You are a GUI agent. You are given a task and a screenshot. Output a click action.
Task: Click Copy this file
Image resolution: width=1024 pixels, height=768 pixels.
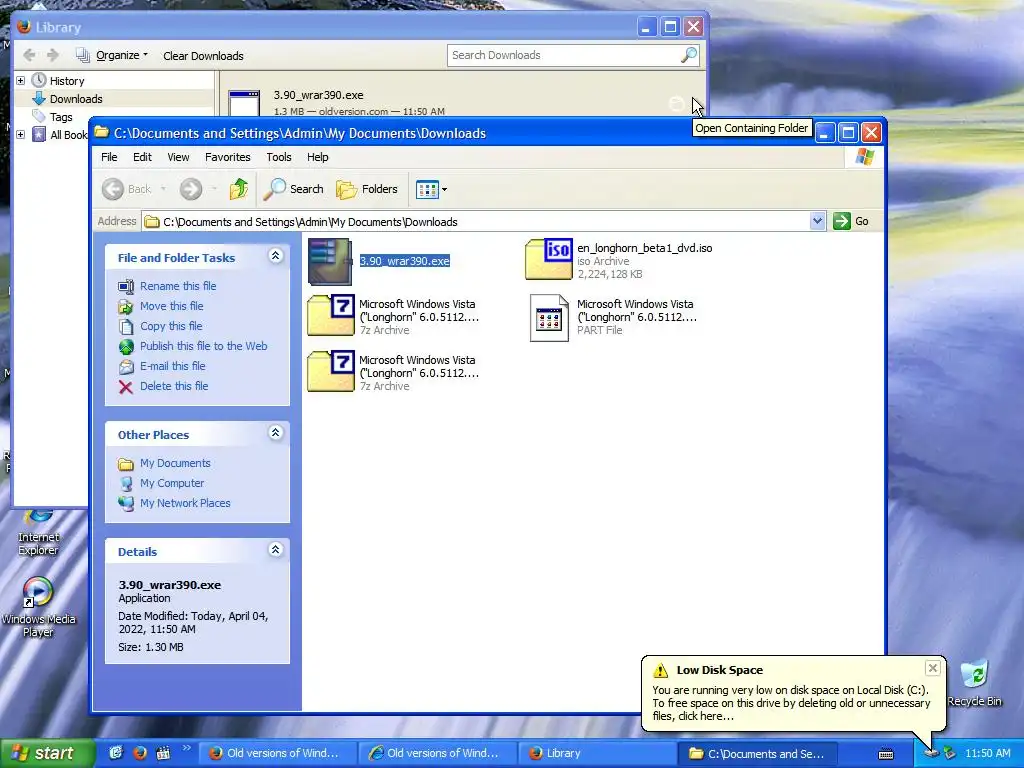pyautogui.click(x=171, y=326)
